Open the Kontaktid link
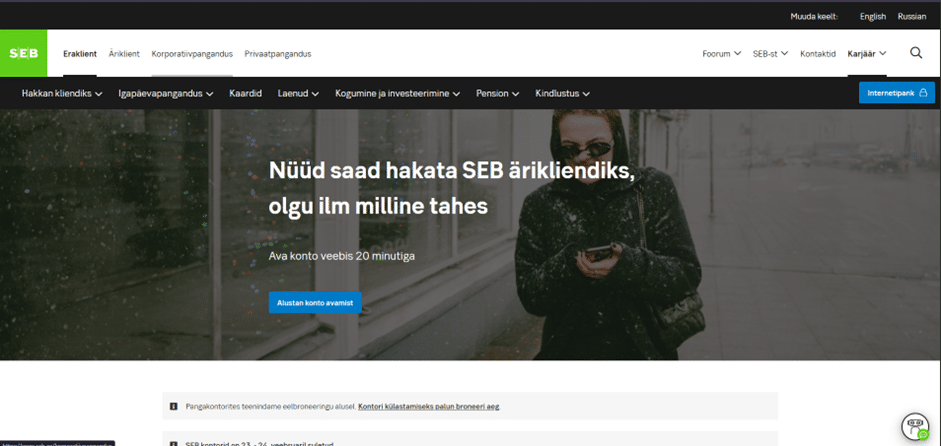941x446 pixels. 818,53
